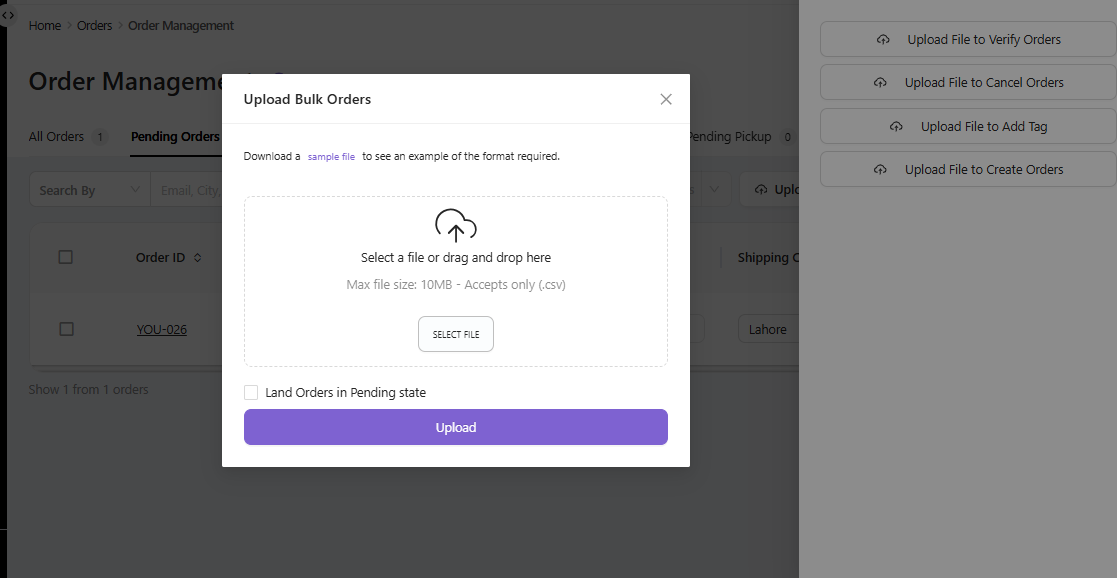Click upload icon beside Create Orders

point(880,170)
